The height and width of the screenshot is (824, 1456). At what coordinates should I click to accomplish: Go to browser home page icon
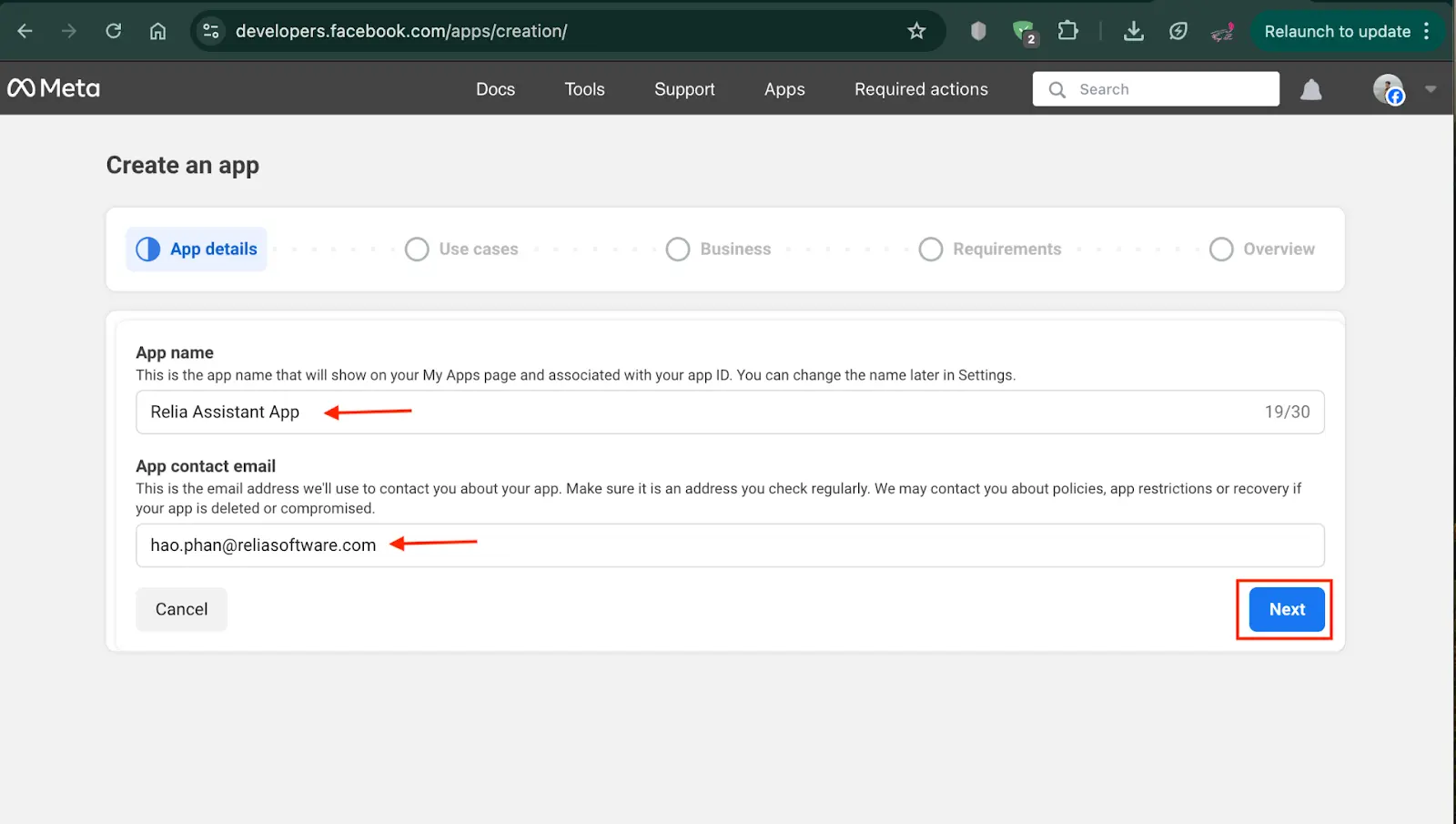[157, 31]
